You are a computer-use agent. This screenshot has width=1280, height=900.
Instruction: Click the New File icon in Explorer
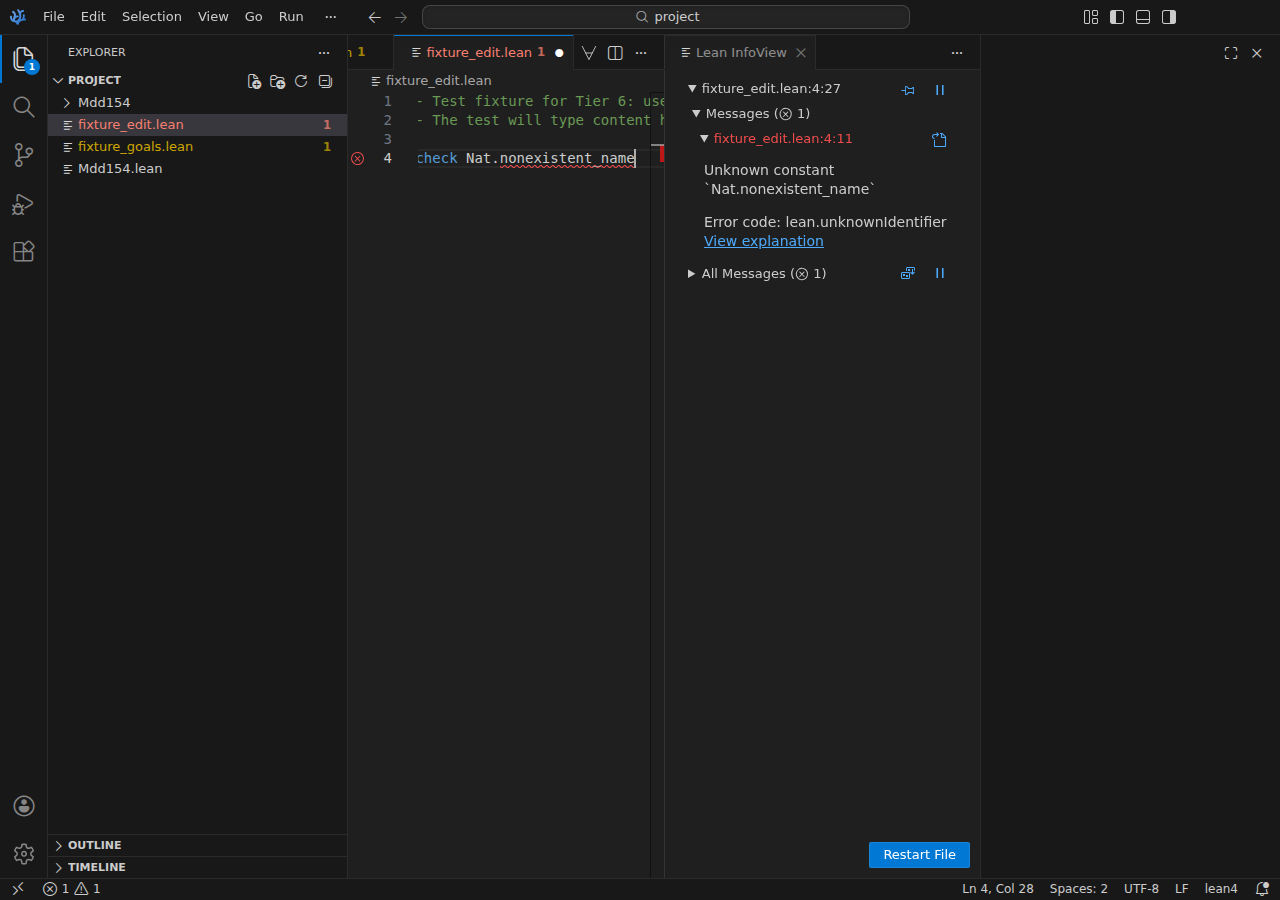point(254,81)
